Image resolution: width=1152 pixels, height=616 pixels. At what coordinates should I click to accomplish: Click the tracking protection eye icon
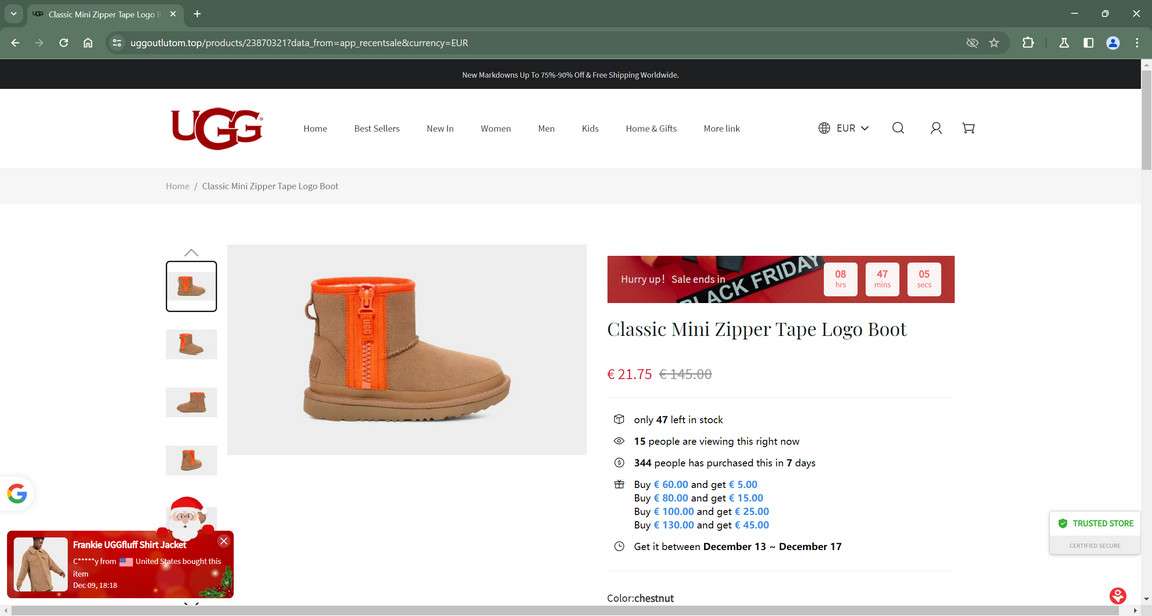[x=972, y=43]
